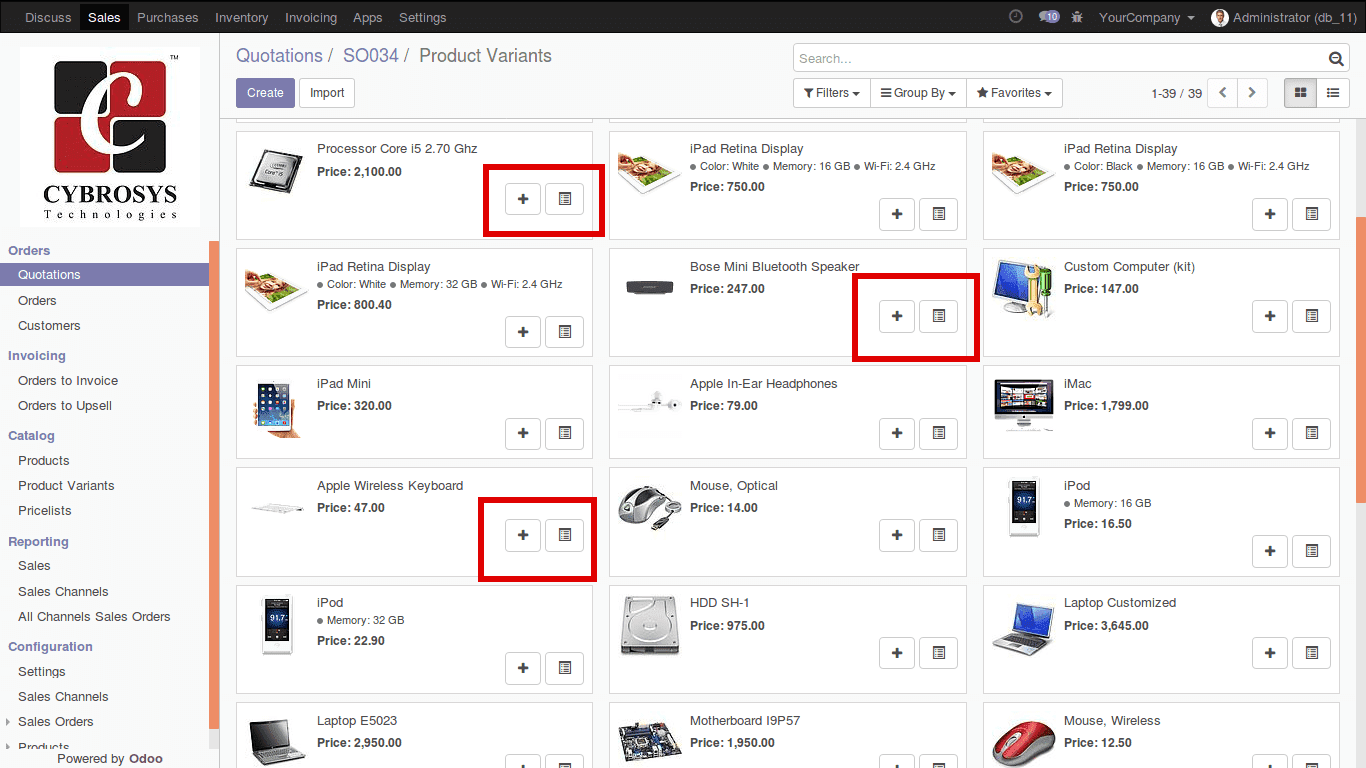
Task: Click the search magnifier icon
Action: 1336,59
